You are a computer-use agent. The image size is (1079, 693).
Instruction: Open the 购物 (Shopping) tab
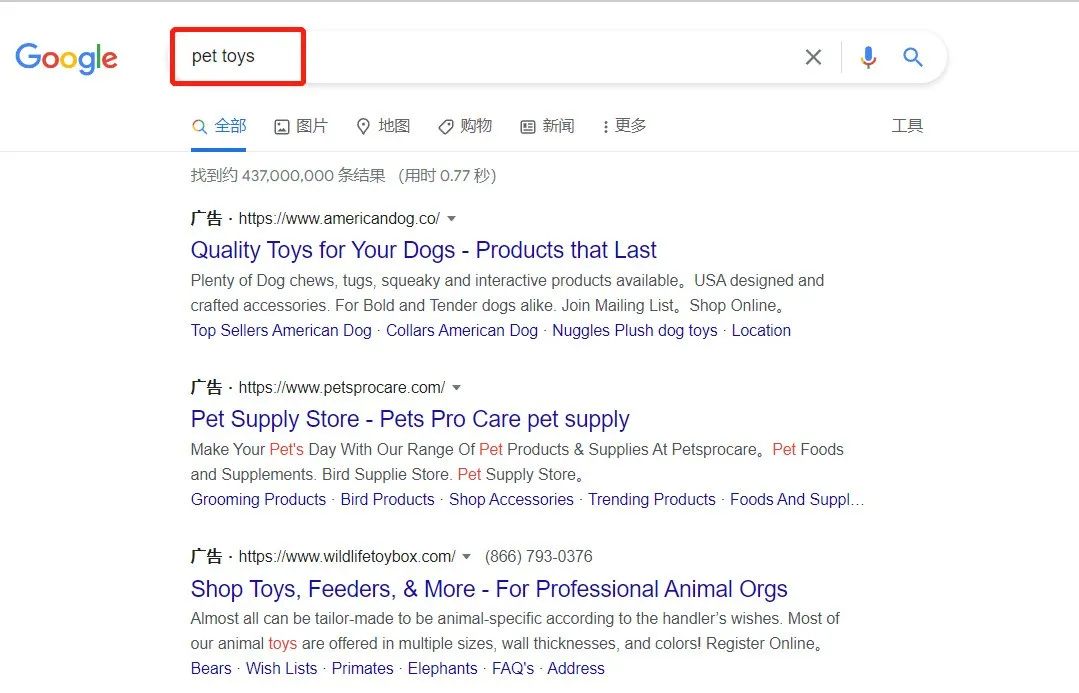click(465, 126)
